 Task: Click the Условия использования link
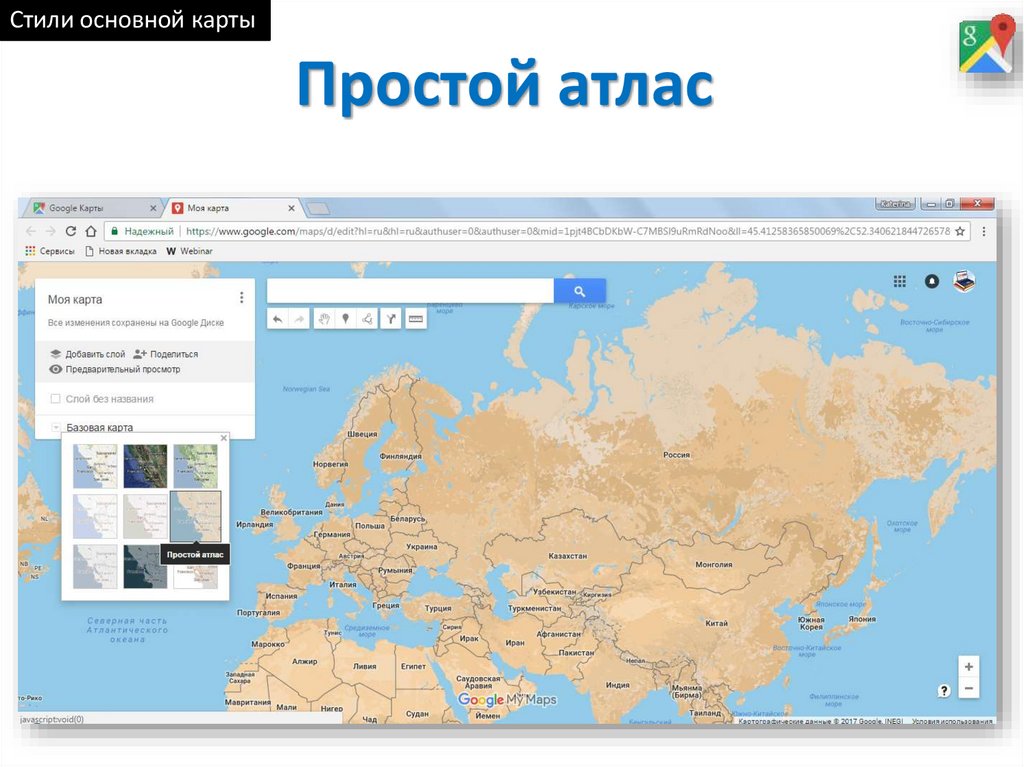tap(952, 721)
